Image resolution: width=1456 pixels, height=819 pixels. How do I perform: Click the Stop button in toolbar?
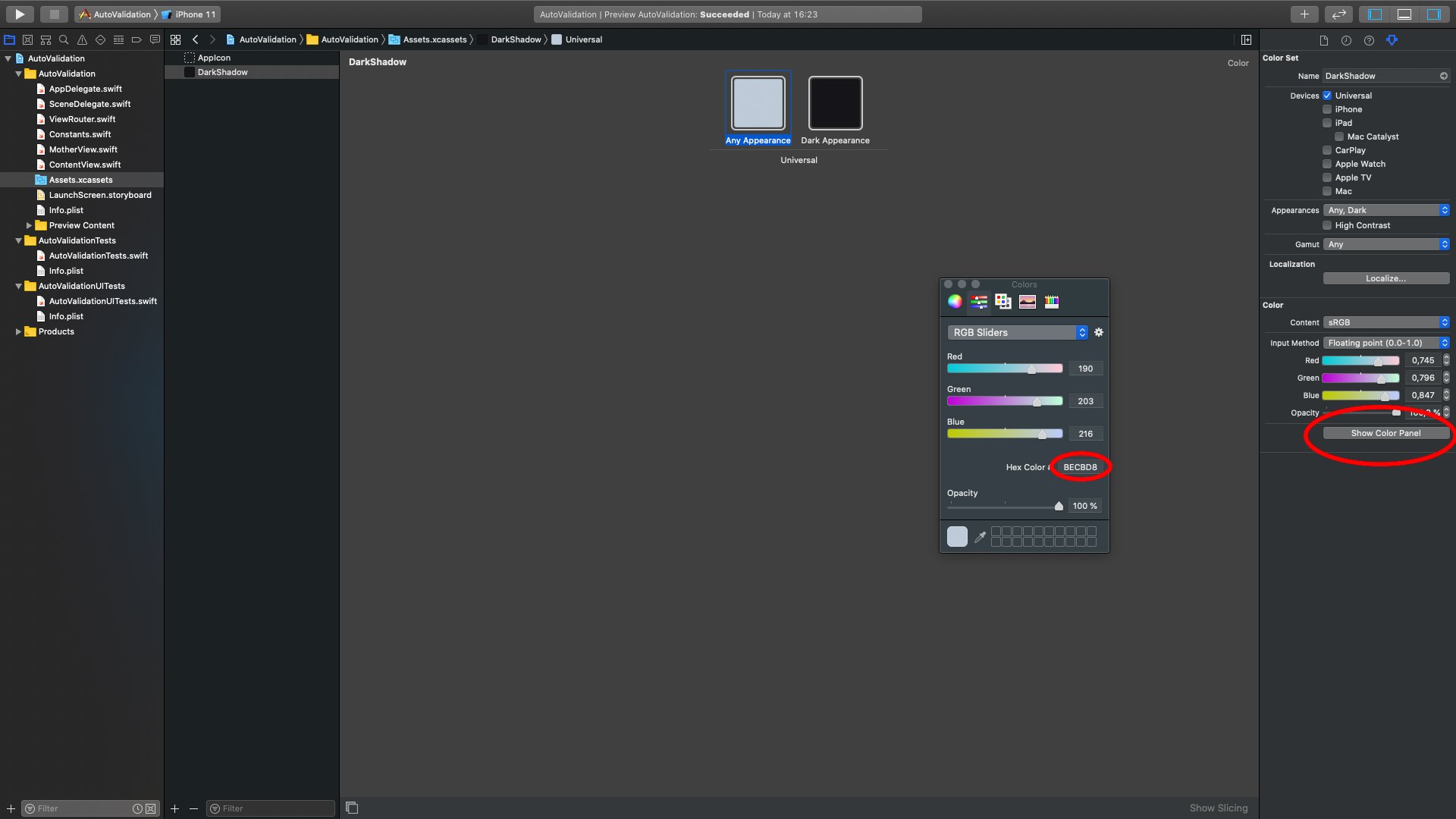pyautogui.click(x=54, y=14)
